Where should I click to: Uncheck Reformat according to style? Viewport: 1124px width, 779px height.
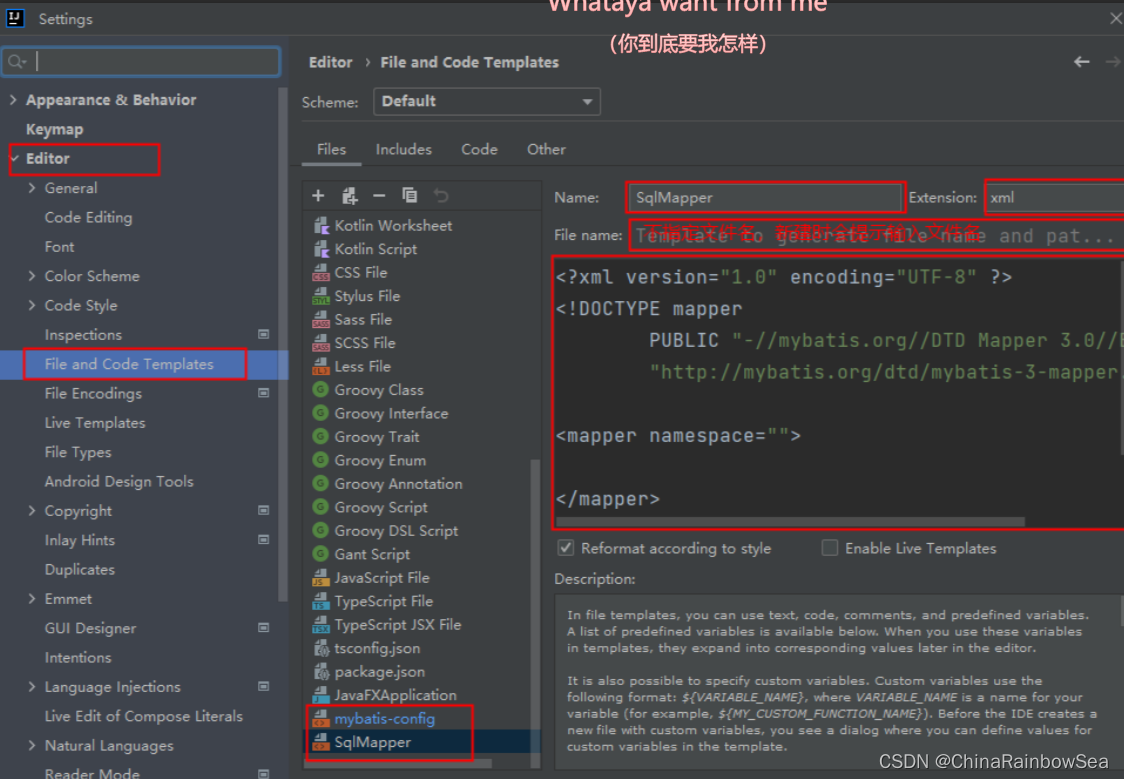566,548
